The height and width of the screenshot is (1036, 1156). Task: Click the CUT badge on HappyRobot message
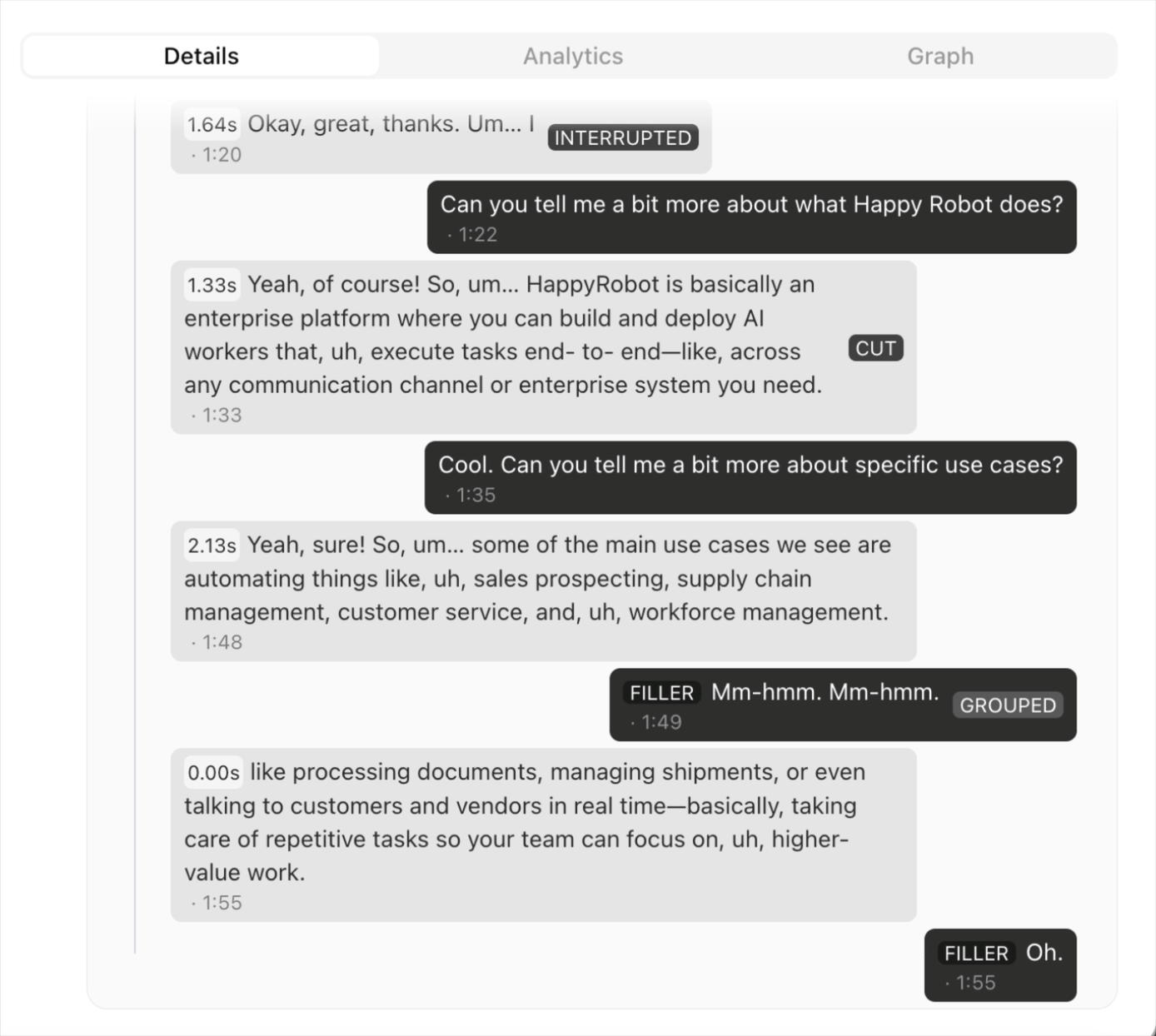point(875,348)
